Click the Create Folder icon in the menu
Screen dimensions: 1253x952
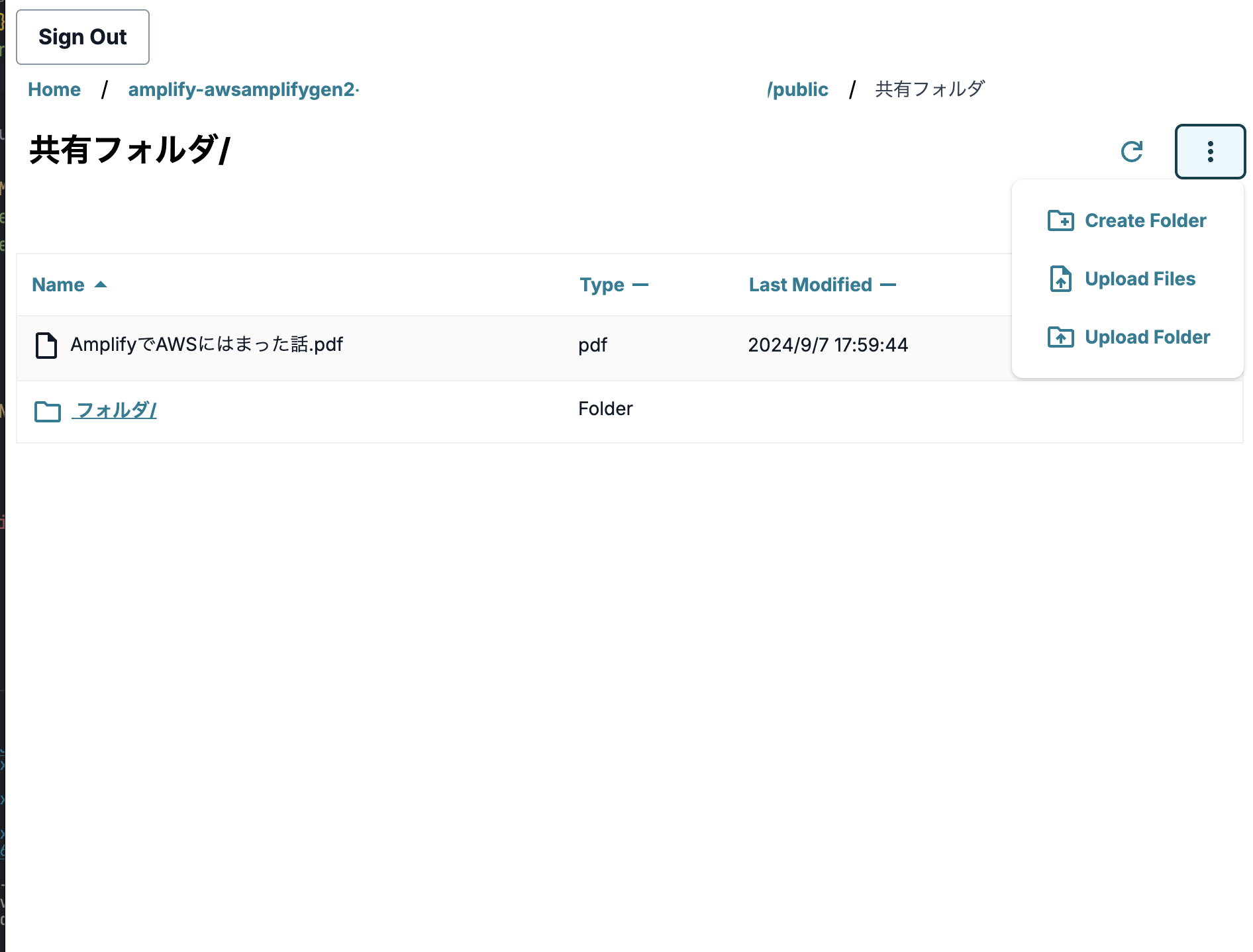pos(1061,220)
